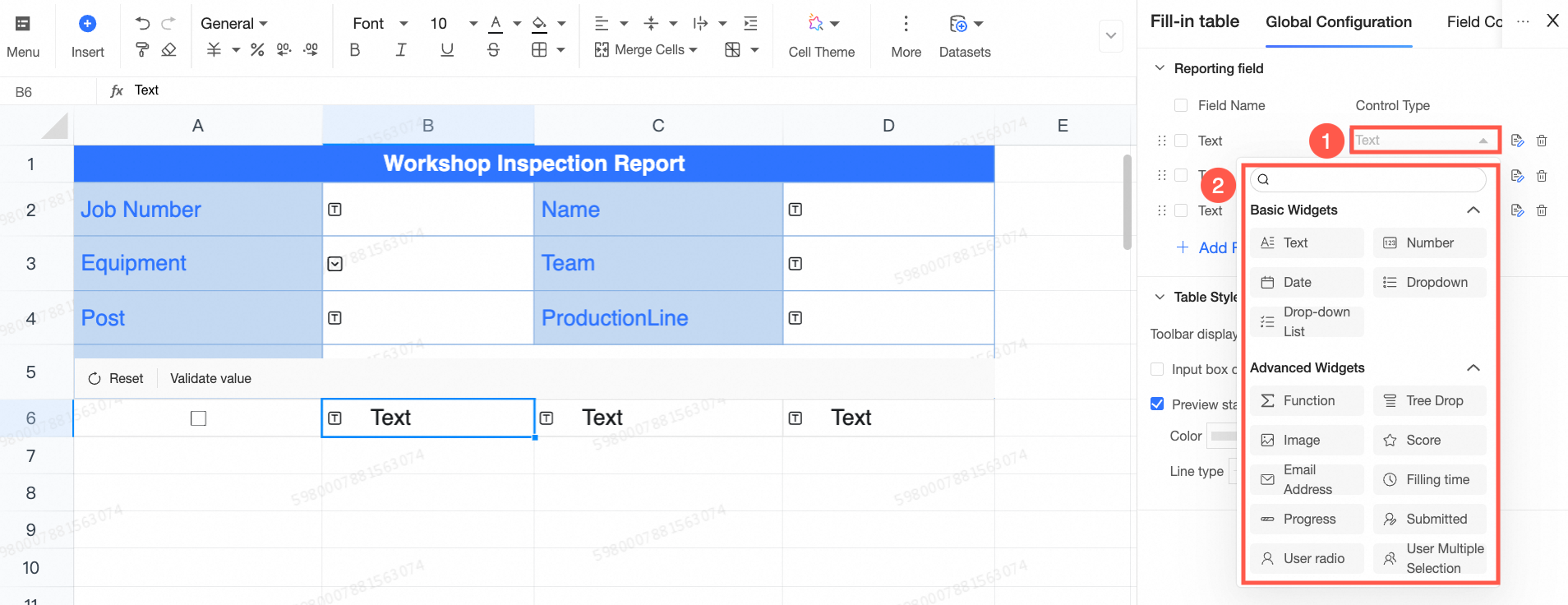Open the Datasets panel

click(965, 36)
